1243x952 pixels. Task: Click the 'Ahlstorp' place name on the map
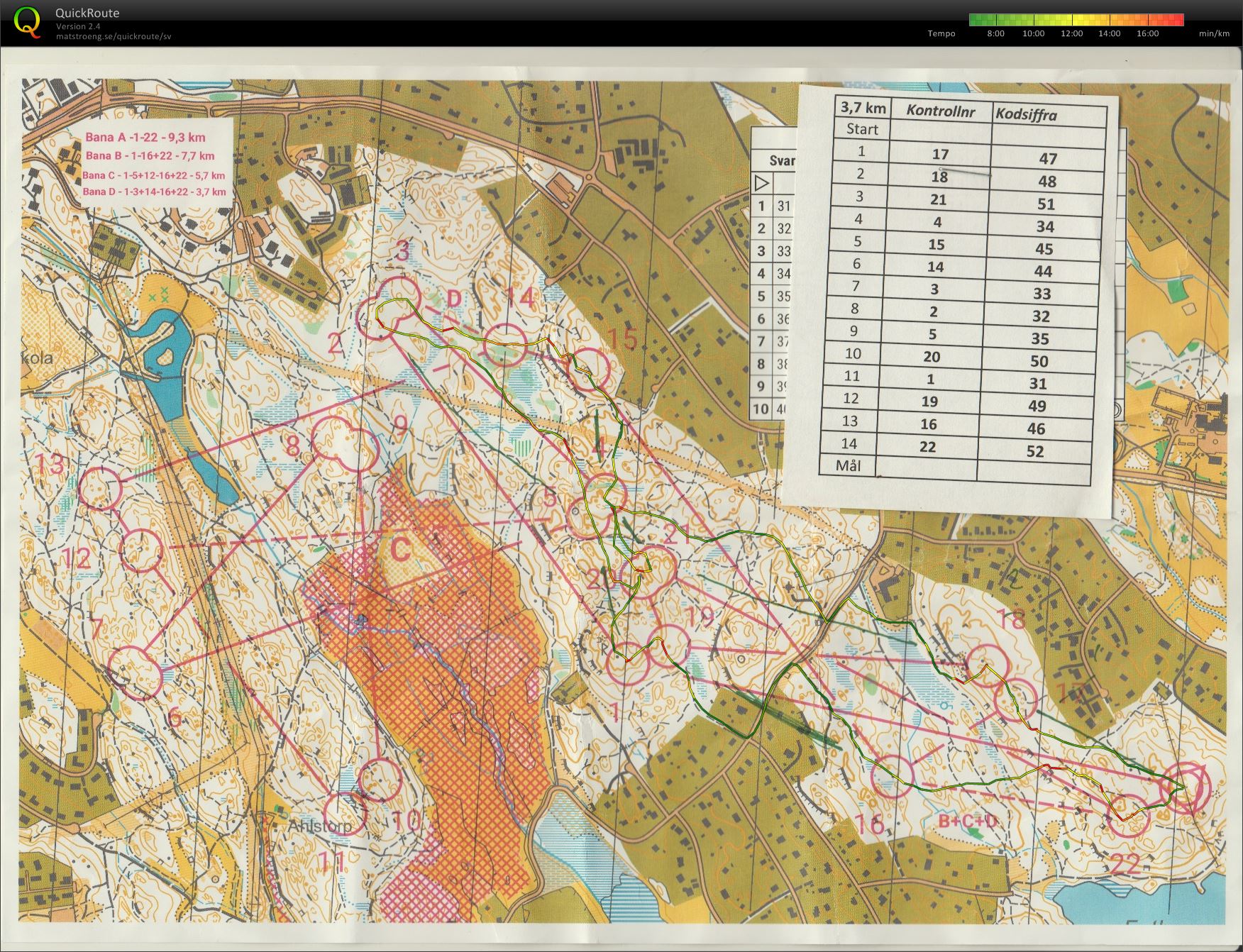319,826
